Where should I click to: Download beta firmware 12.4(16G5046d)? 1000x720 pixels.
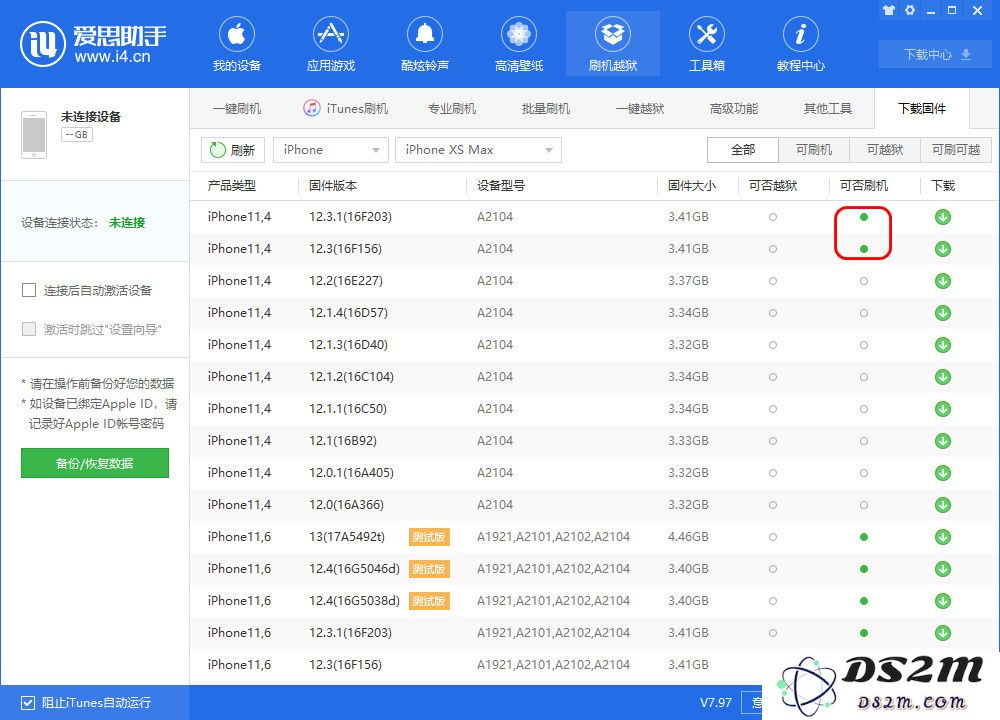tap(943, 569)
